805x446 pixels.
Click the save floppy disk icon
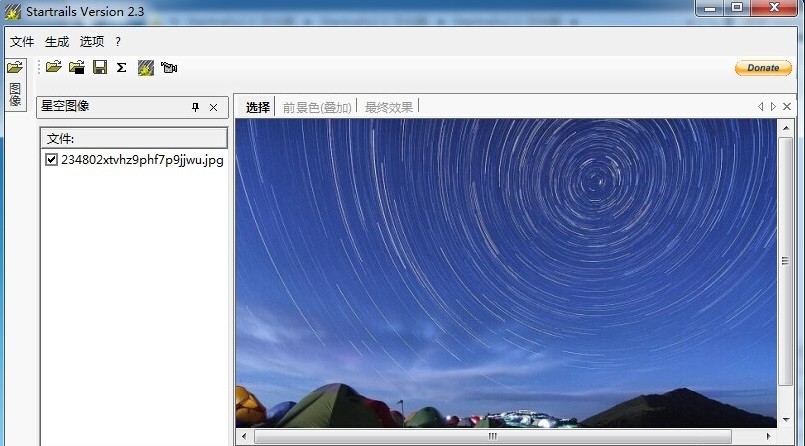(x=100, y=67)
